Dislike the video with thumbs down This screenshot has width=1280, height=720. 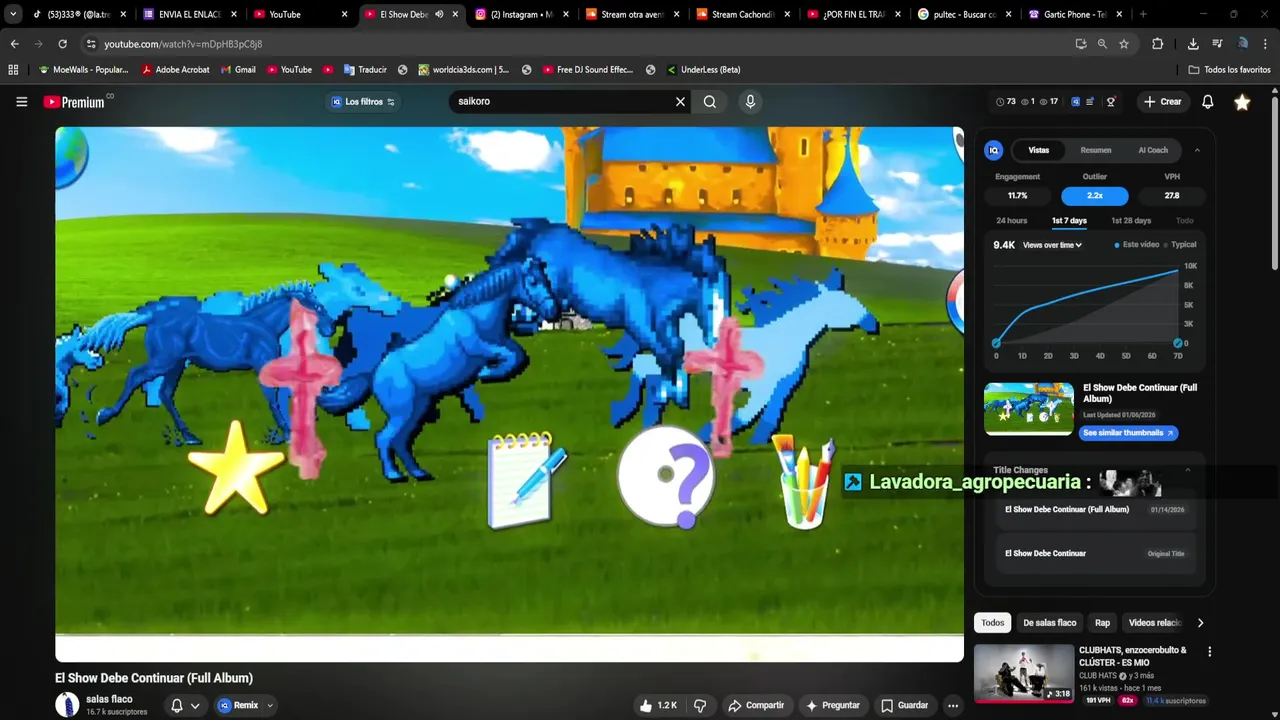click(x=700, y=705)
